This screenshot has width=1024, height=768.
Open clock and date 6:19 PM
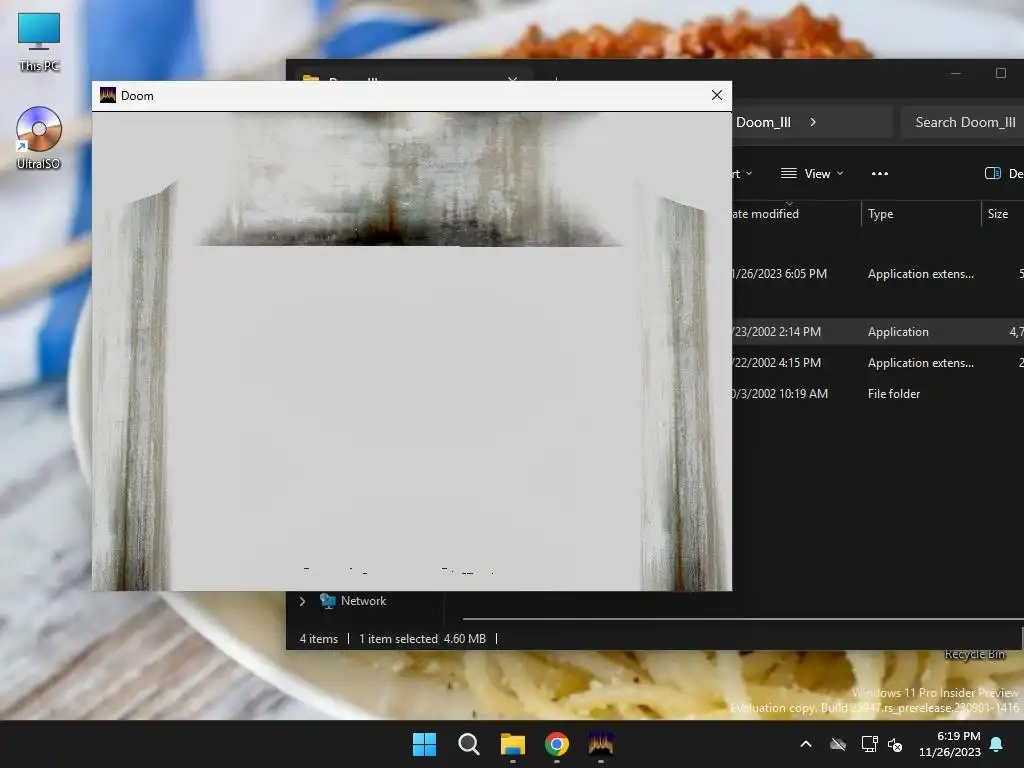pos(950,744)
